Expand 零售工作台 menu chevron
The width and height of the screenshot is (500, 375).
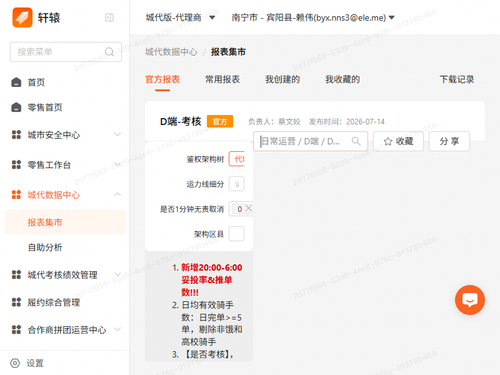coord(117,164)
